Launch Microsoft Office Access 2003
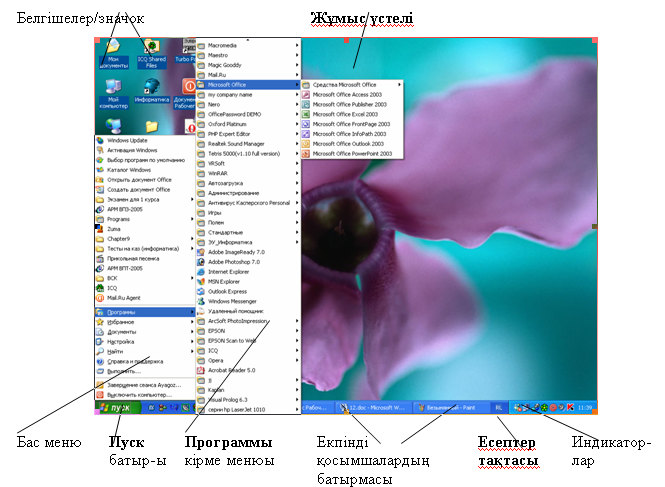Viewport: 665px width, 487px height. click(352, 95)
